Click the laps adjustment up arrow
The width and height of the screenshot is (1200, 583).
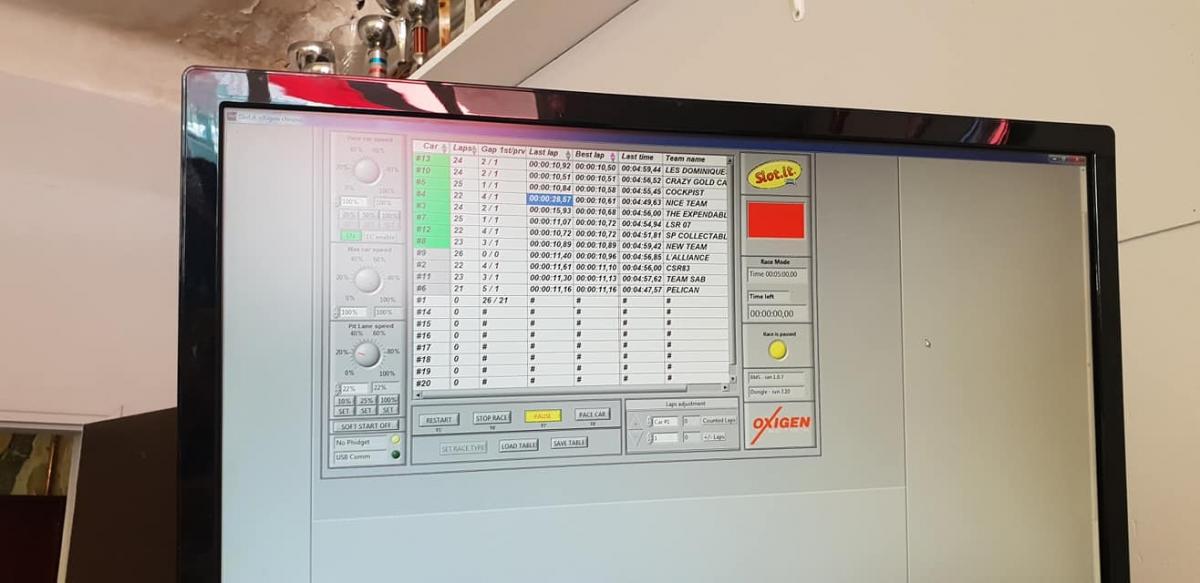(x=636, y=421)
